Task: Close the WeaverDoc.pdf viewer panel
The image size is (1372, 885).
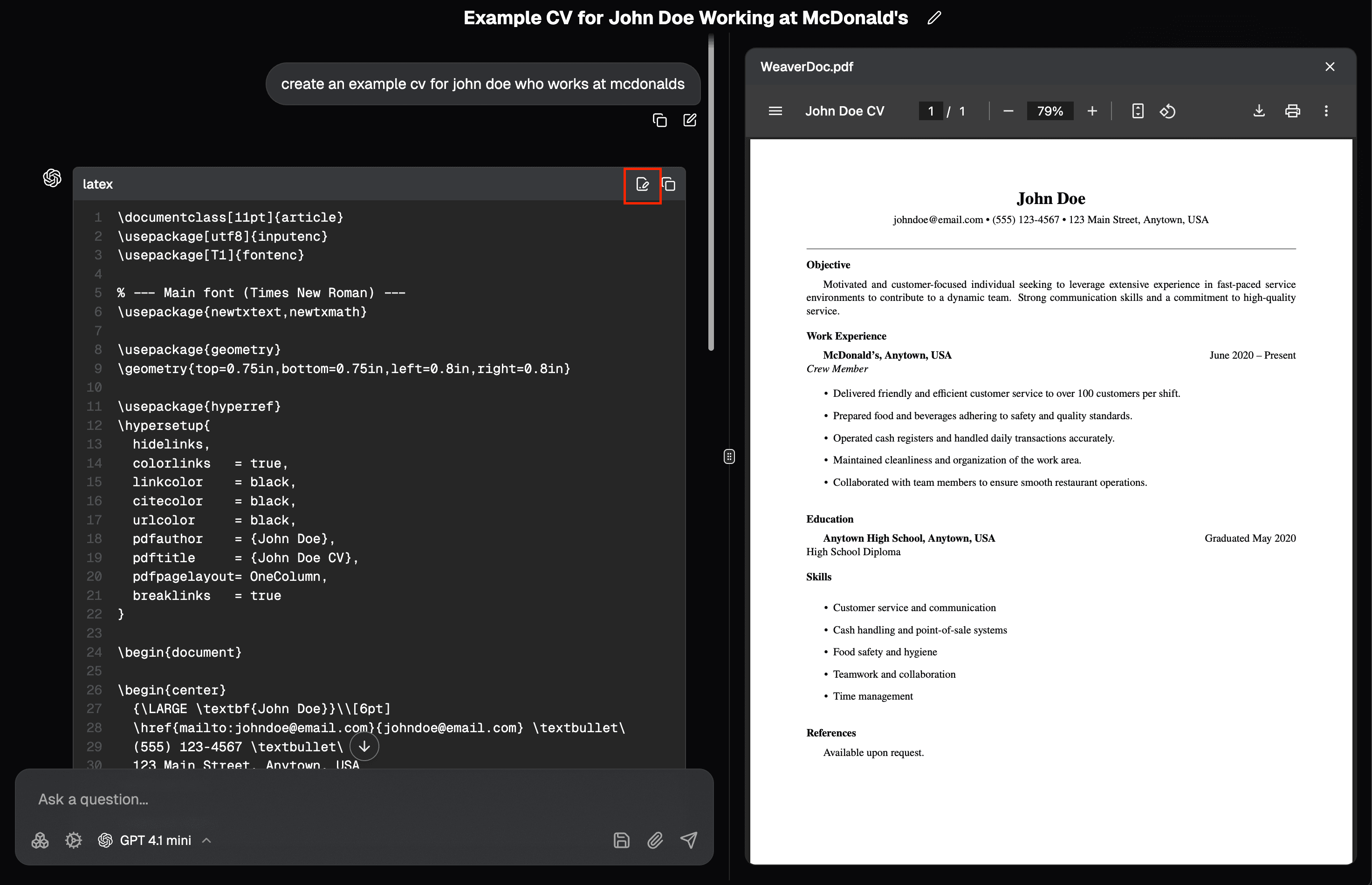Action: point(1330,67)
